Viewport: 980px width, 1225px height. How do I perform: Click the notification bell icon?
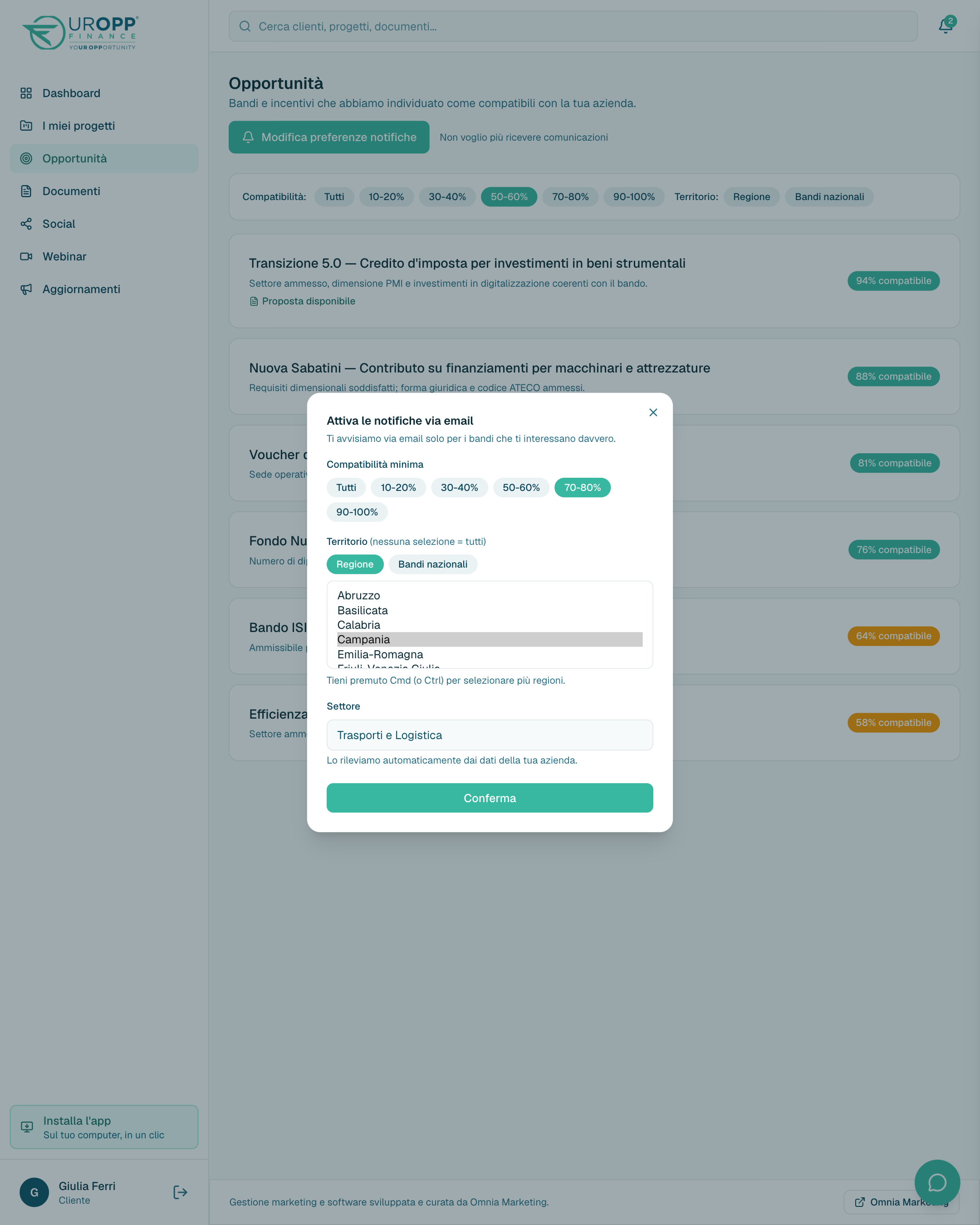point(946,25)
